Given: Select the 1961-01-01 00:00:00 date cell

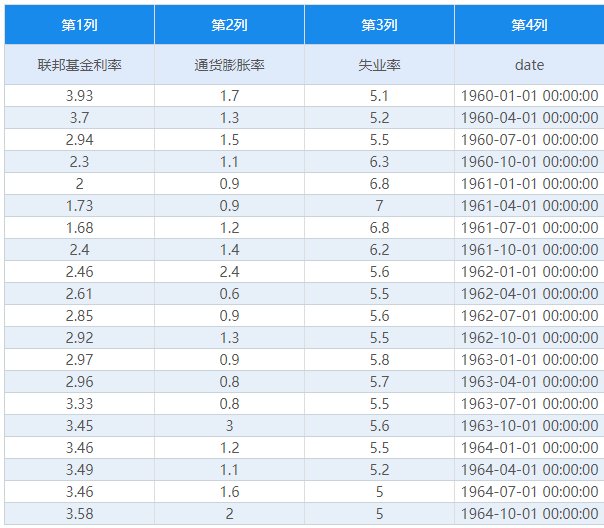Looking at the screenshot, I should tap(529, 184).
